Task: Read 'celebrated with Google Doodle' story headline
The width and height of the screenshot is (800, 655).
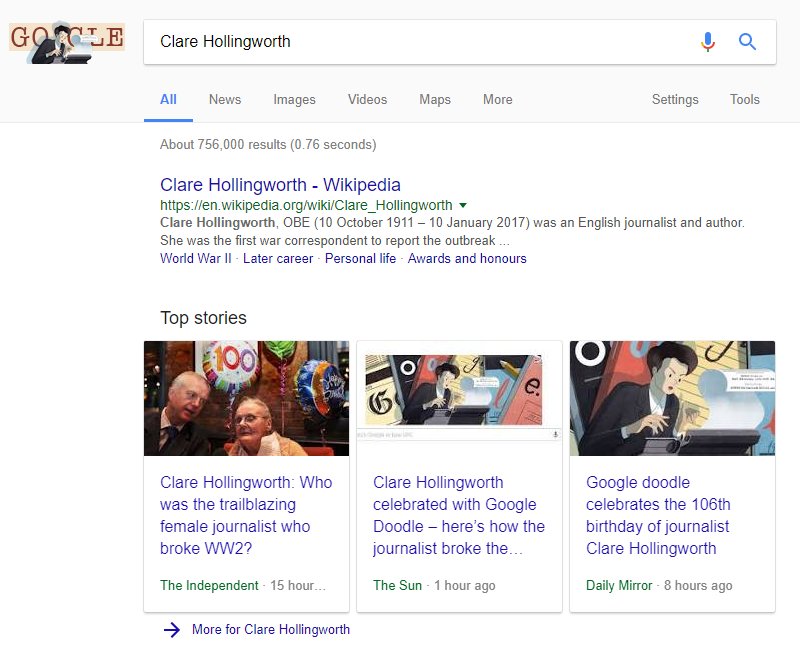Action: pyautogui.click(x=459, y=515)
